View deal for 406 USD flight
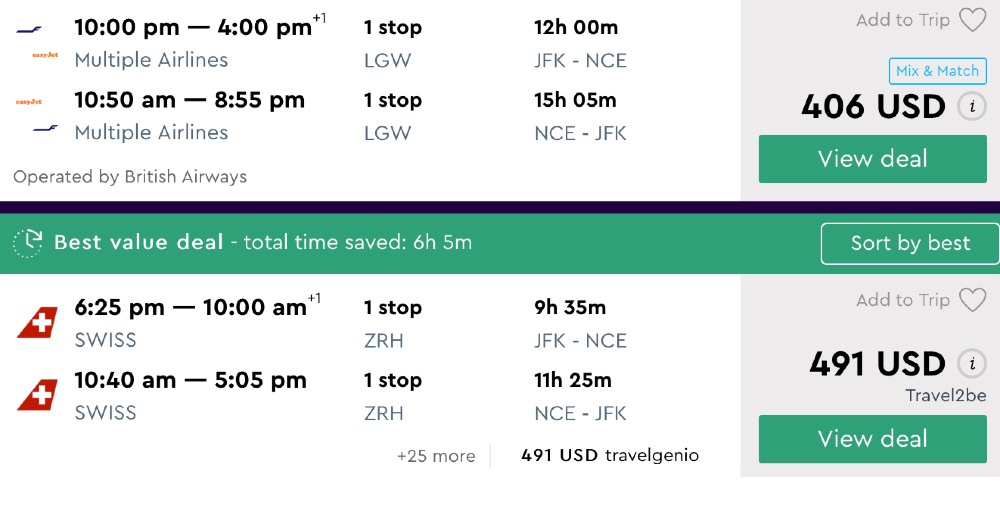The image size is (1000, 518). click(872, 159)
